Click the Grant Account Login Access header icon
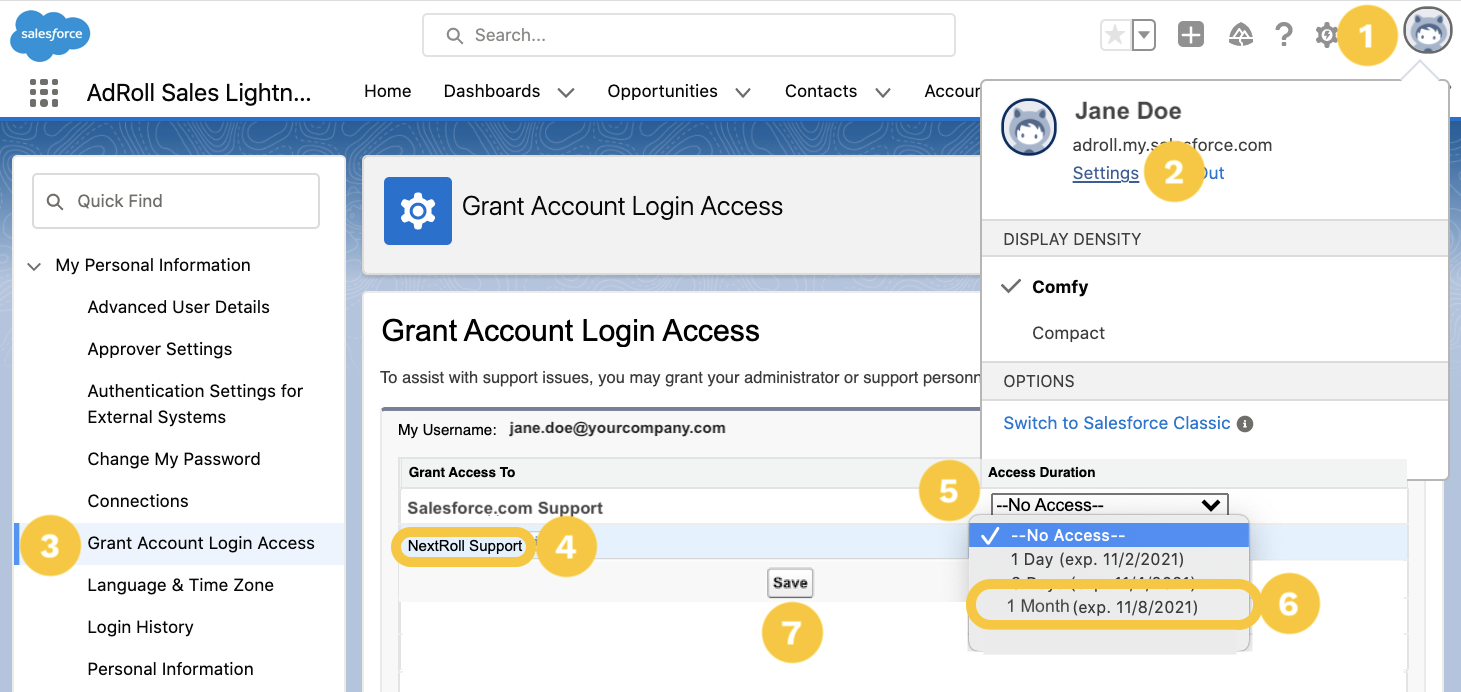This screenshot has width=1461, height=692. tap(417, 211)
